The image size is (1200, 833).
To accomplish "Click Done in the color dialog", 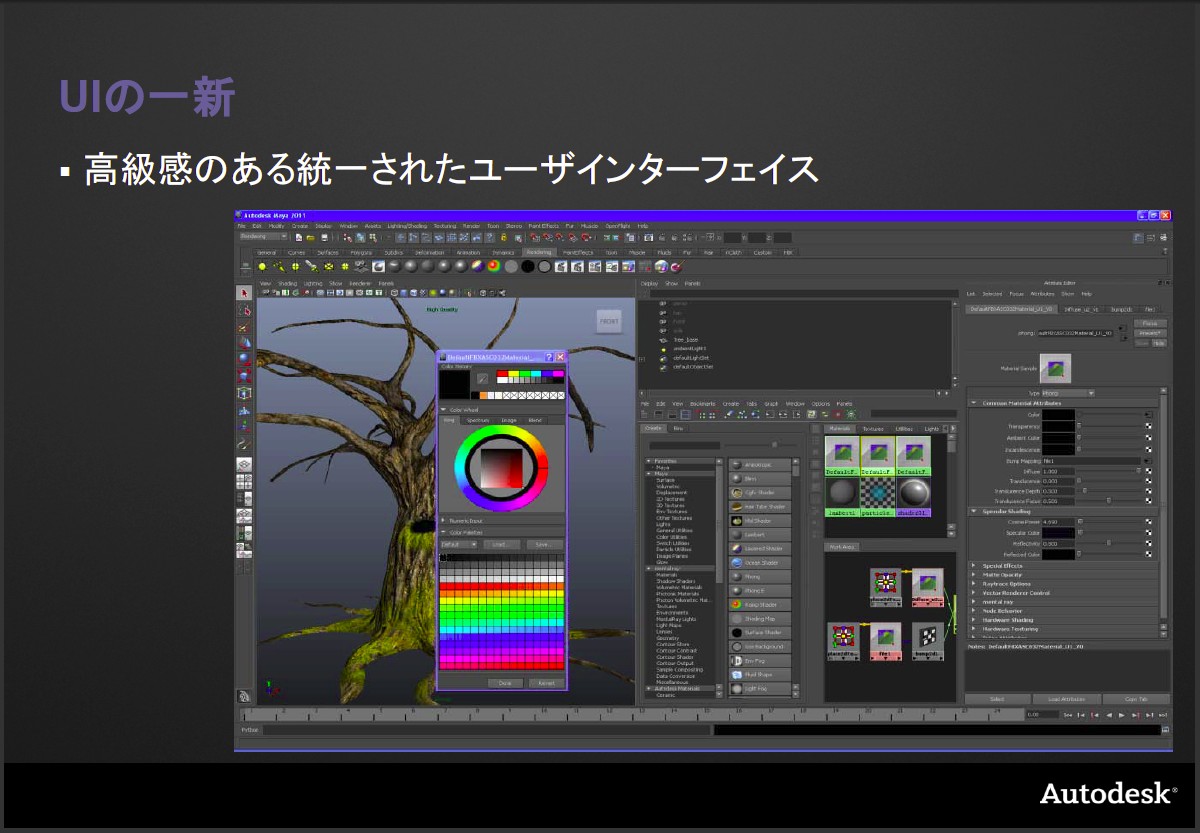I will (x=505, y=683).
